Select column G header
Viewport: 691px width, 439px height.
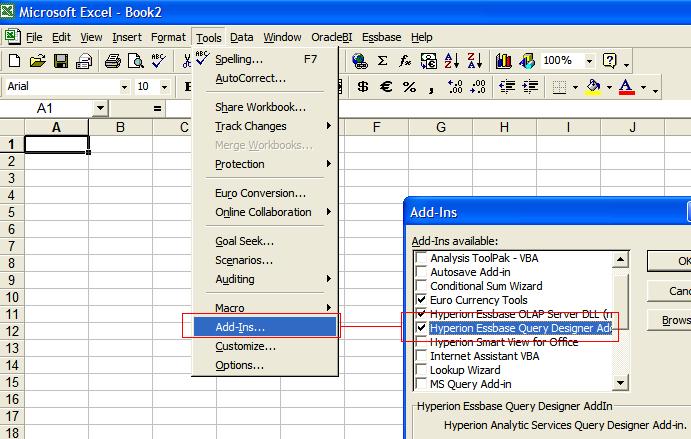[441, 127]
